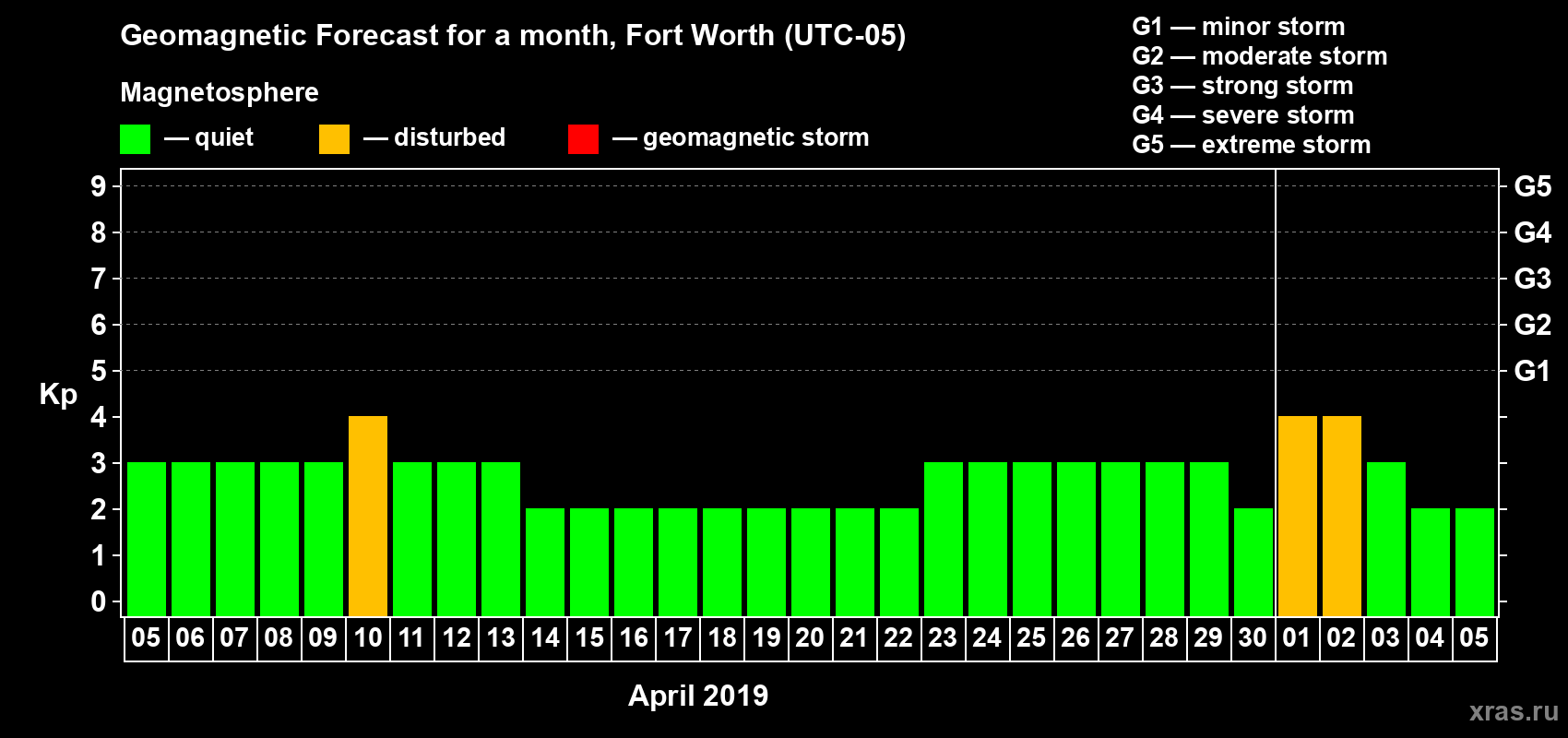1568x738 pixels.
Task: Click the G1 label on the right axis
Action: click(1533, 371)
